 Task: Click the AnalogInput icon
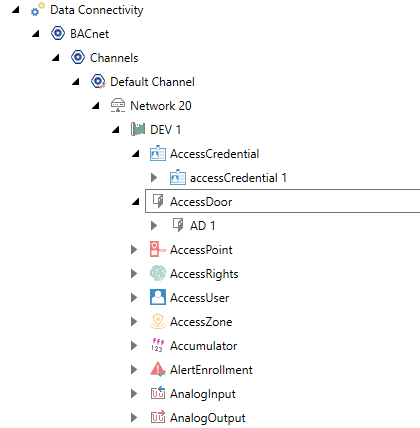coord(158,393)
